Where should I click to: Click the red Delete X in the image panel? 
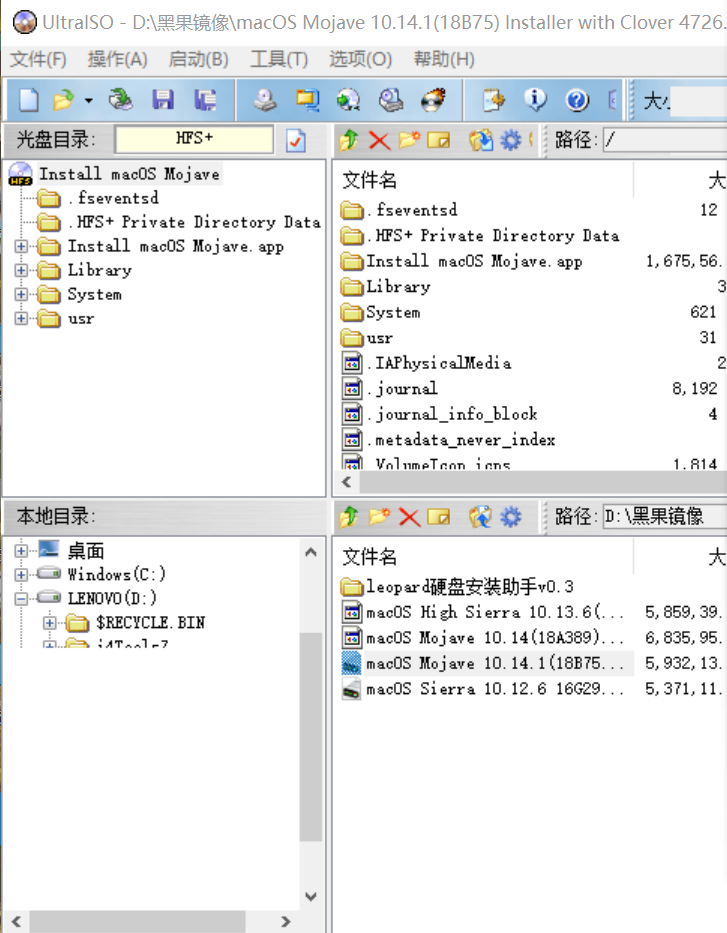379,141
